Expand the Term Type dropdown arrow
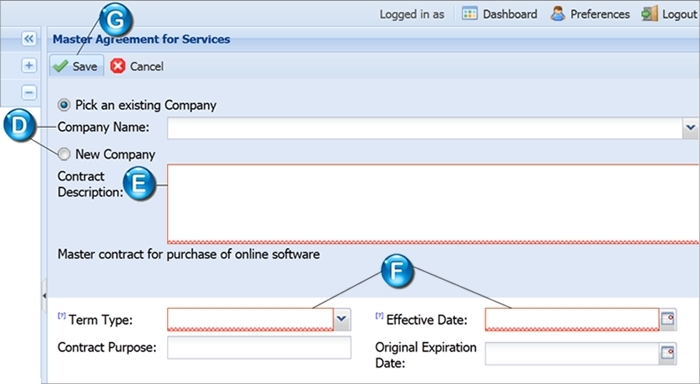 [x=342, y=319]
